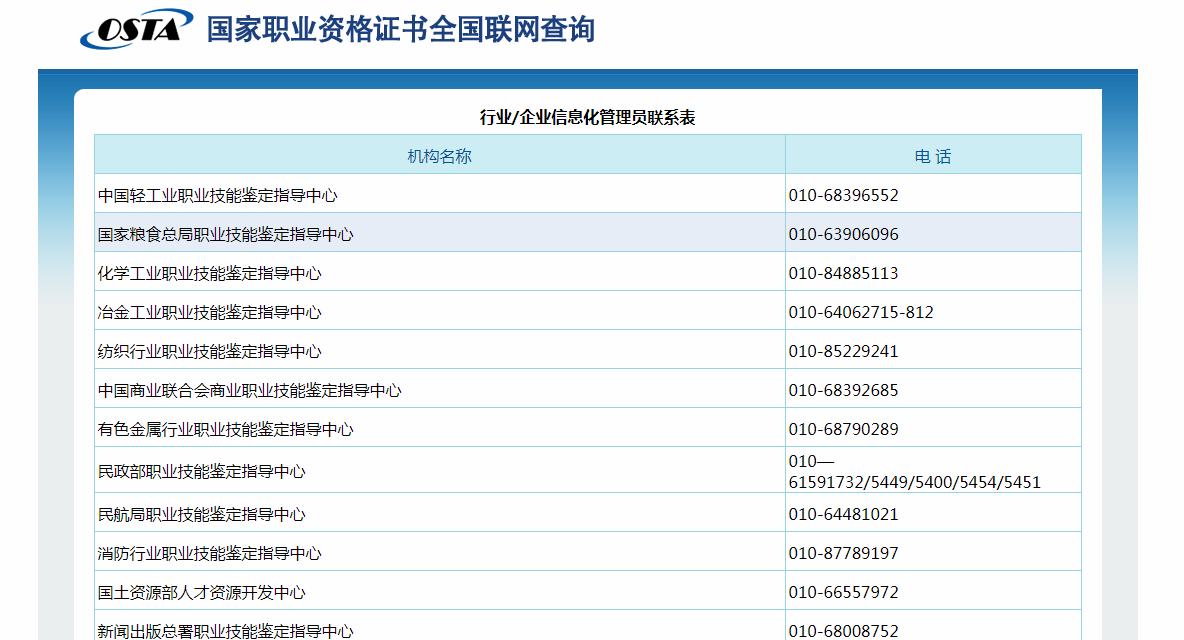
Task: Select phone 61591732/5449/5400/5454/5451
Action: [x=914, y=482]
